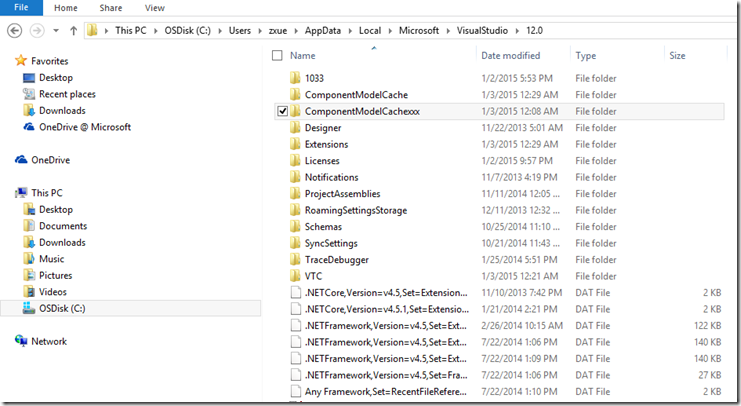Open the Documents folder in sidebar

(63, 226)
